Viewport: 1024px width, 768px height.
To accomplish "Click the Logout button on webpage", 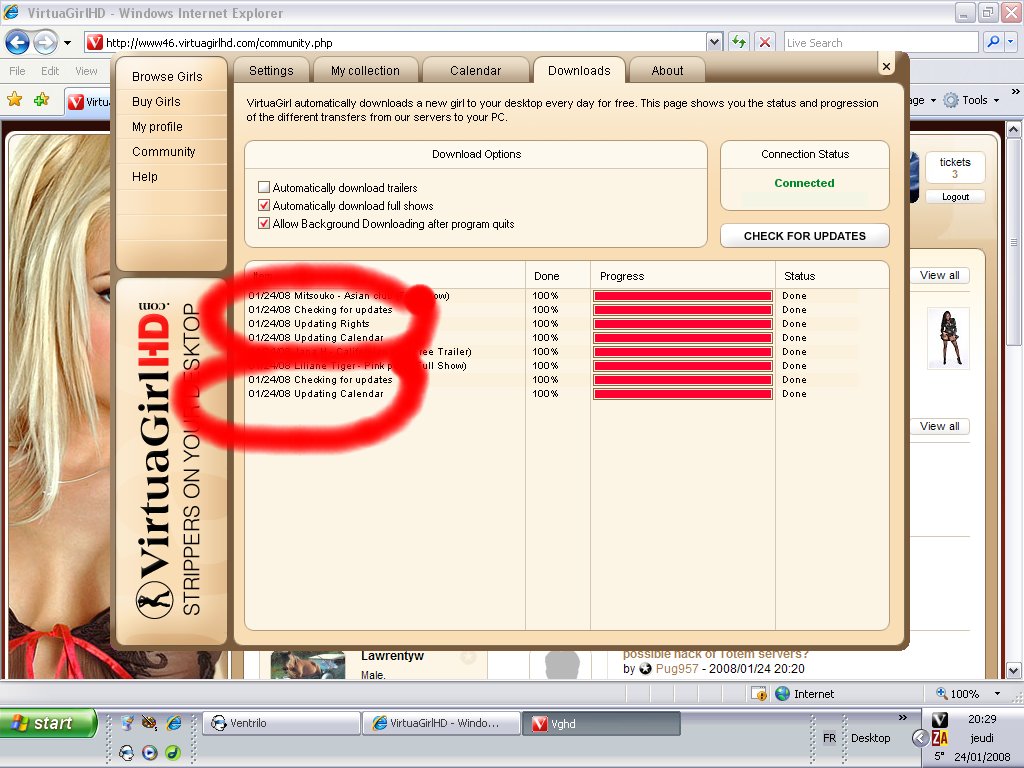I will tap(955, 197).
